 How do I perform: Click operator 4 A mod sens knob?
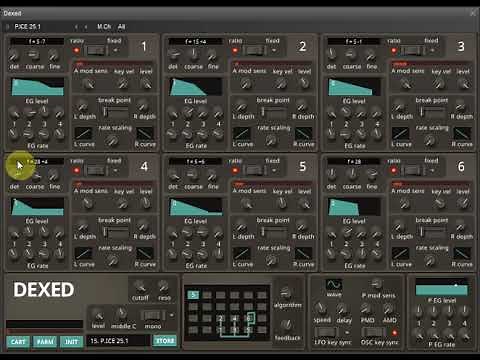tap(88, 203)
